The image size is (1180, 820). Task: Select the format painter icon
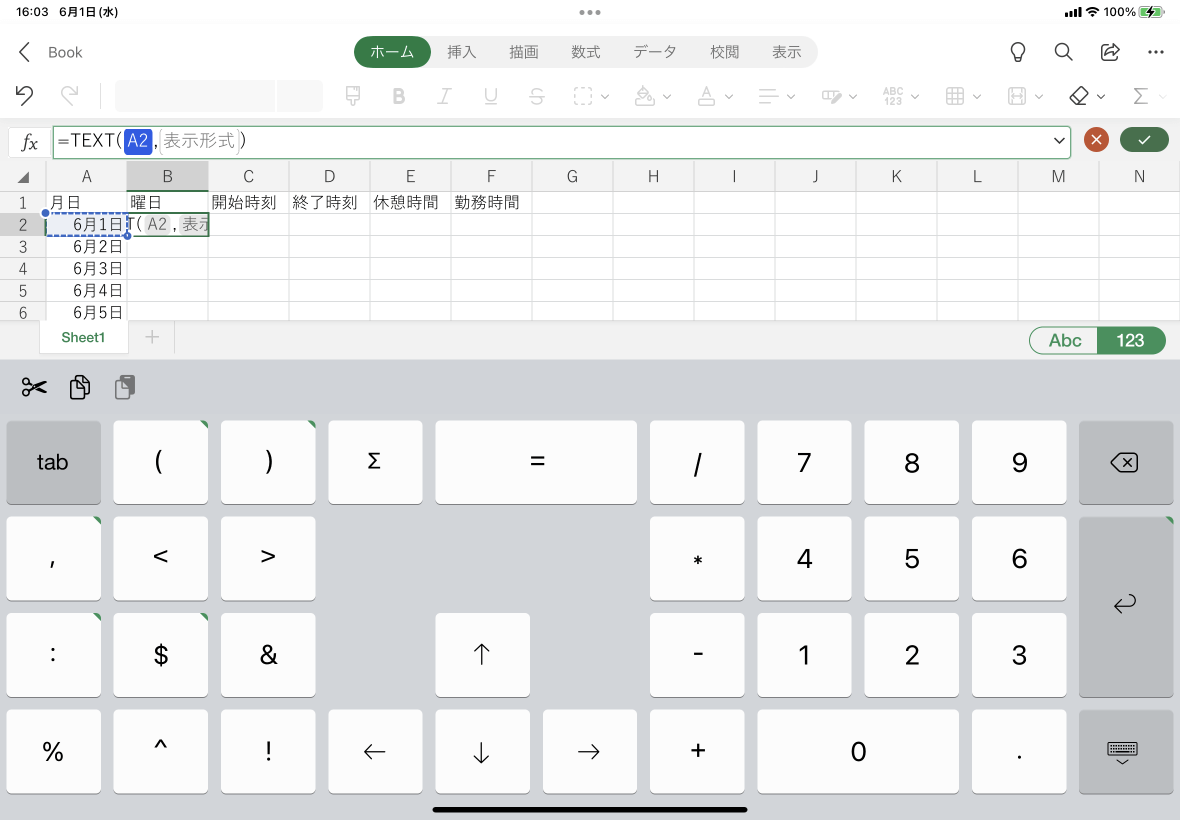pos(352,96)
